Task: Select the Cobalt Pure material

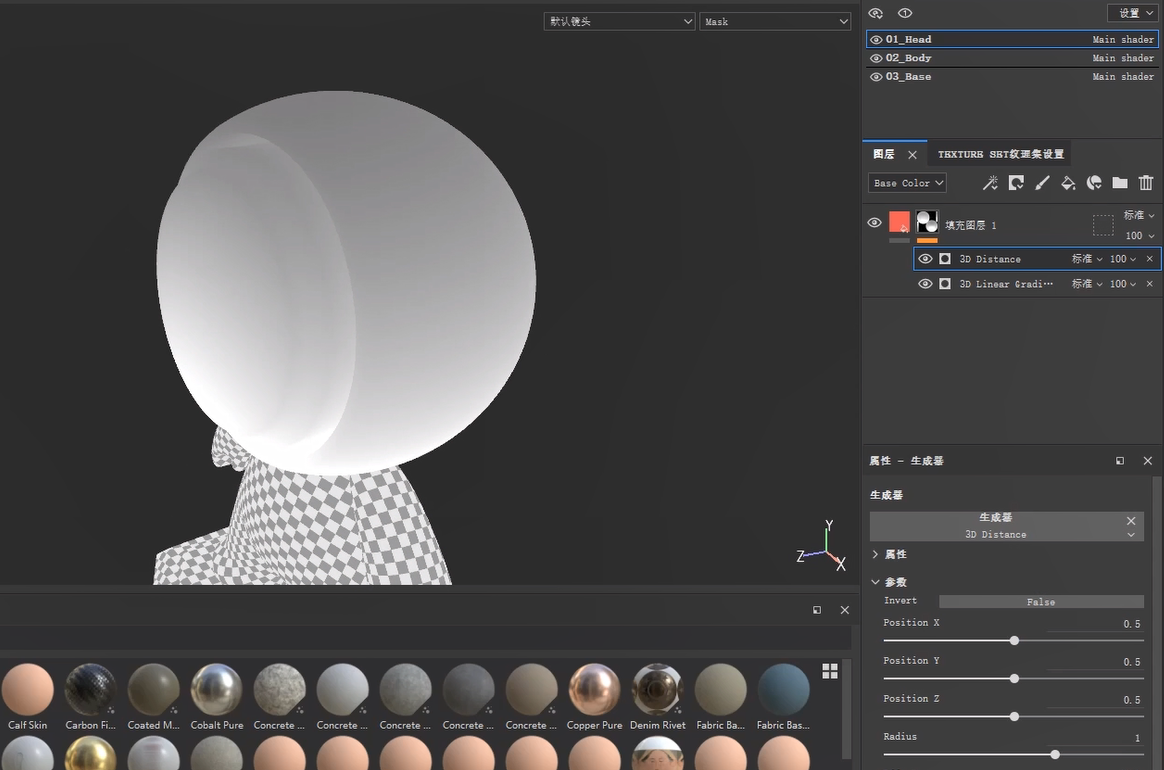Action: coord(217,697)
